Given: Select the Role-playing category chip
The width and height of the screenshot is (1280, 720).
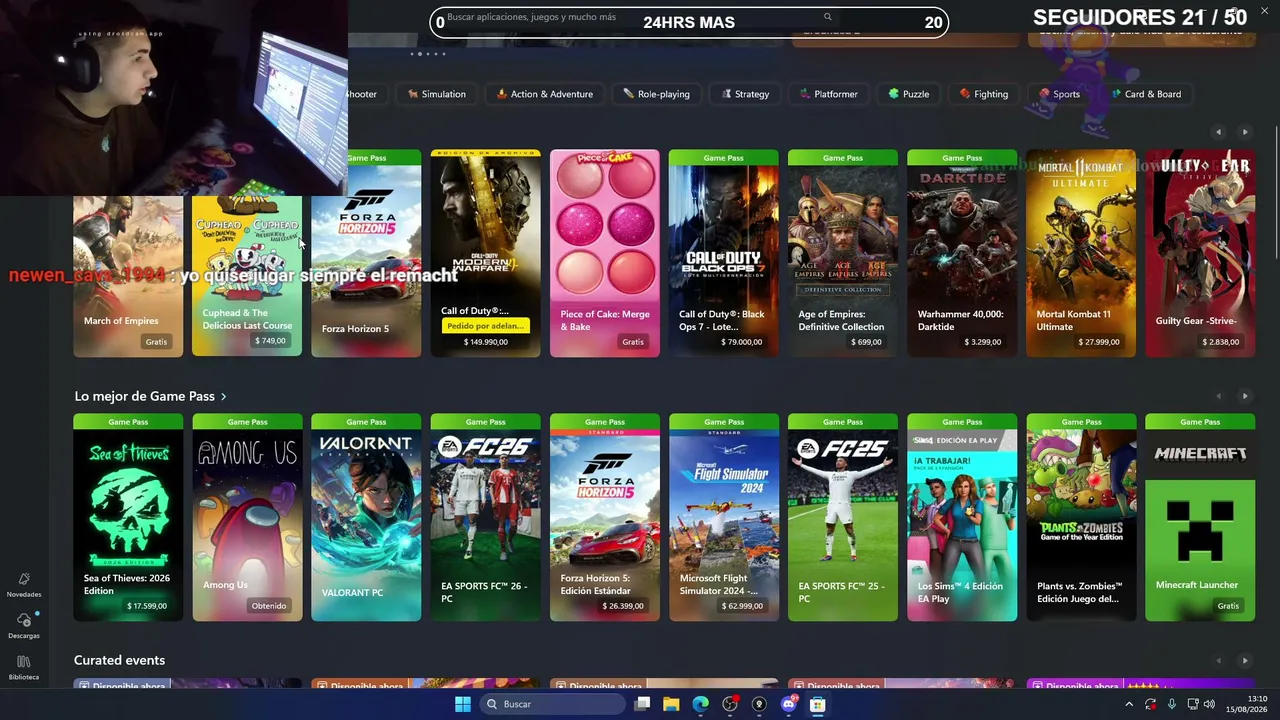Looking at the screenshot, I should pyautogui.click(x=656, y=94).
